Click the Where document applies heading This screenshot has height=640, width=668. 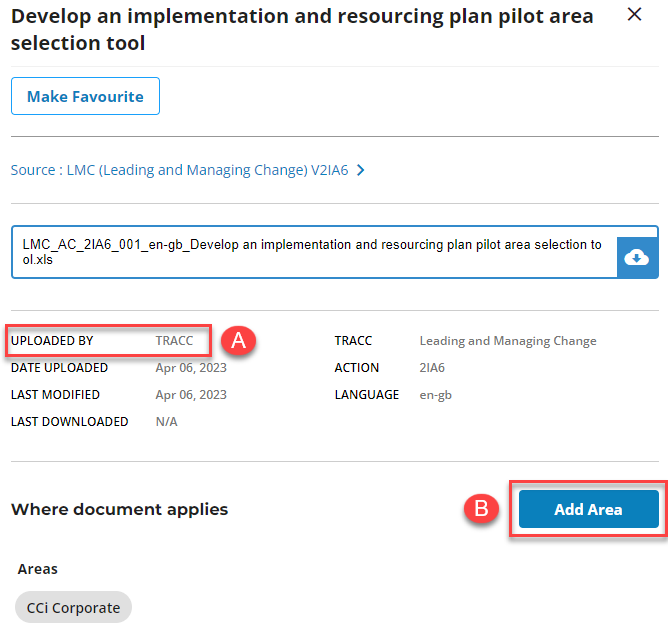point(119,509)
